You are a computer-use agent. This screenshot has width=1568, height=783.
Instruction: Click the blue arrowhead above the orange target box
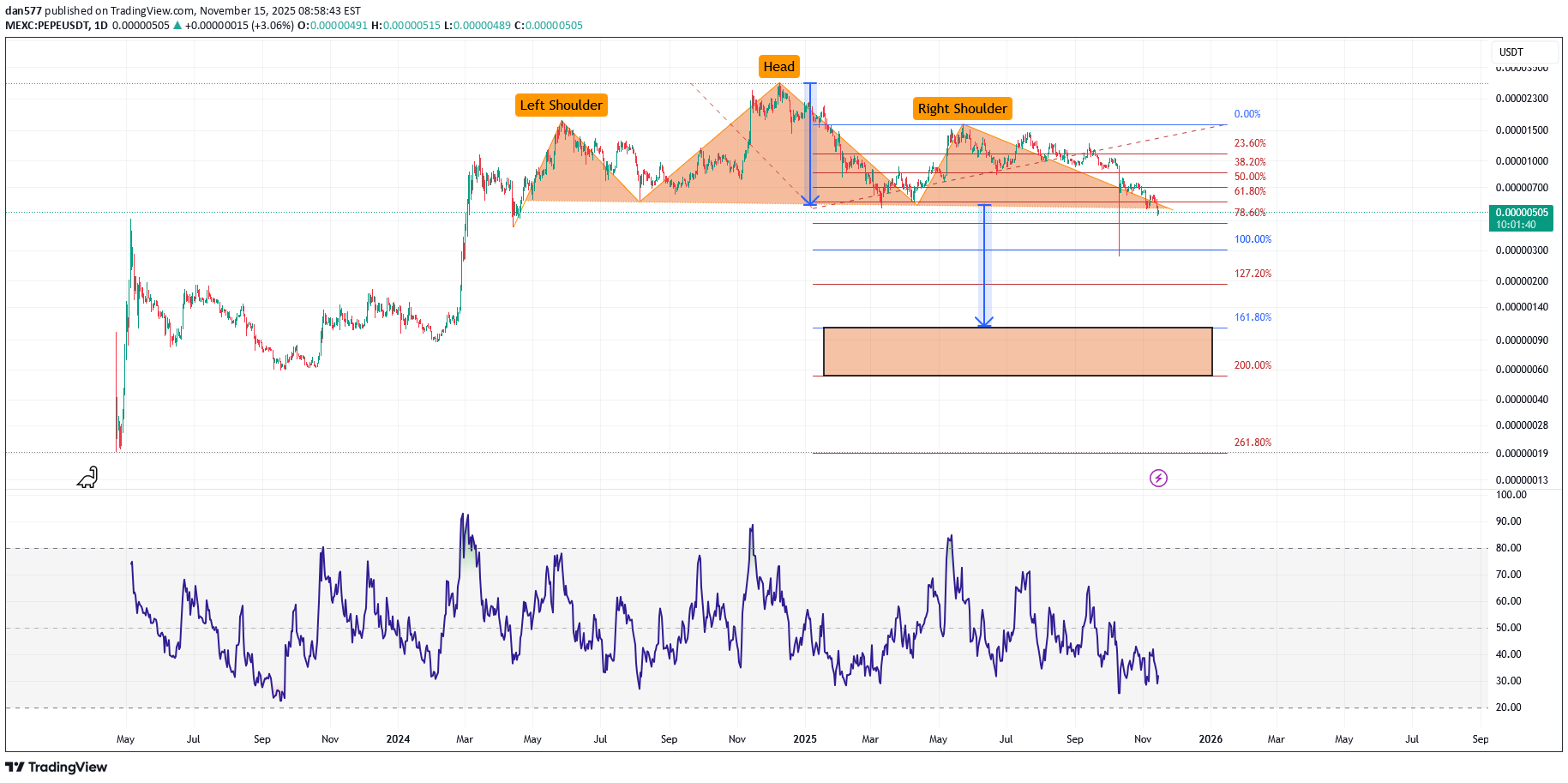[x=984, y=322]
